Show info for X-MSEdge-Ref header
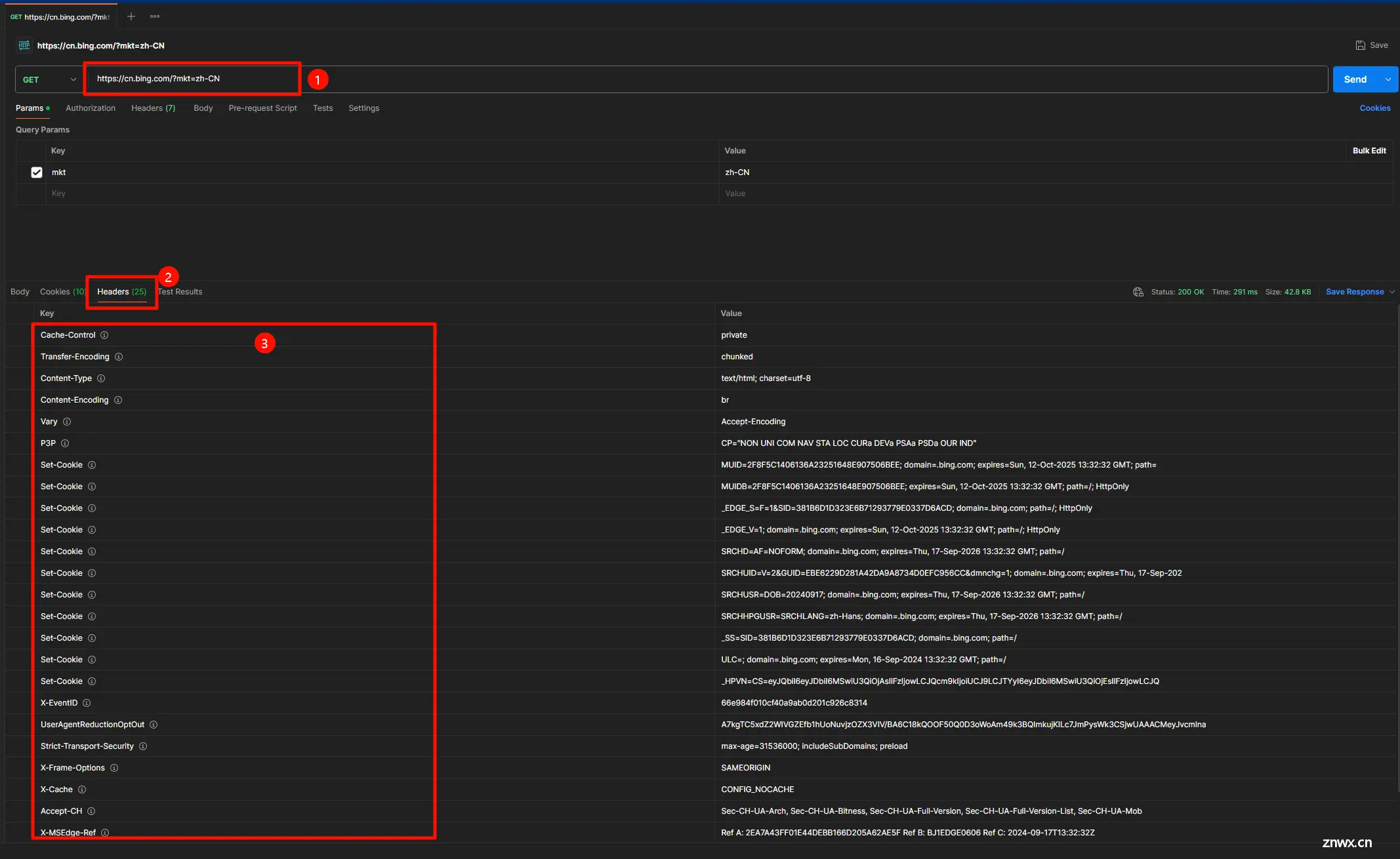Screen dimensions: 1400x859 (x=105, y=833)
